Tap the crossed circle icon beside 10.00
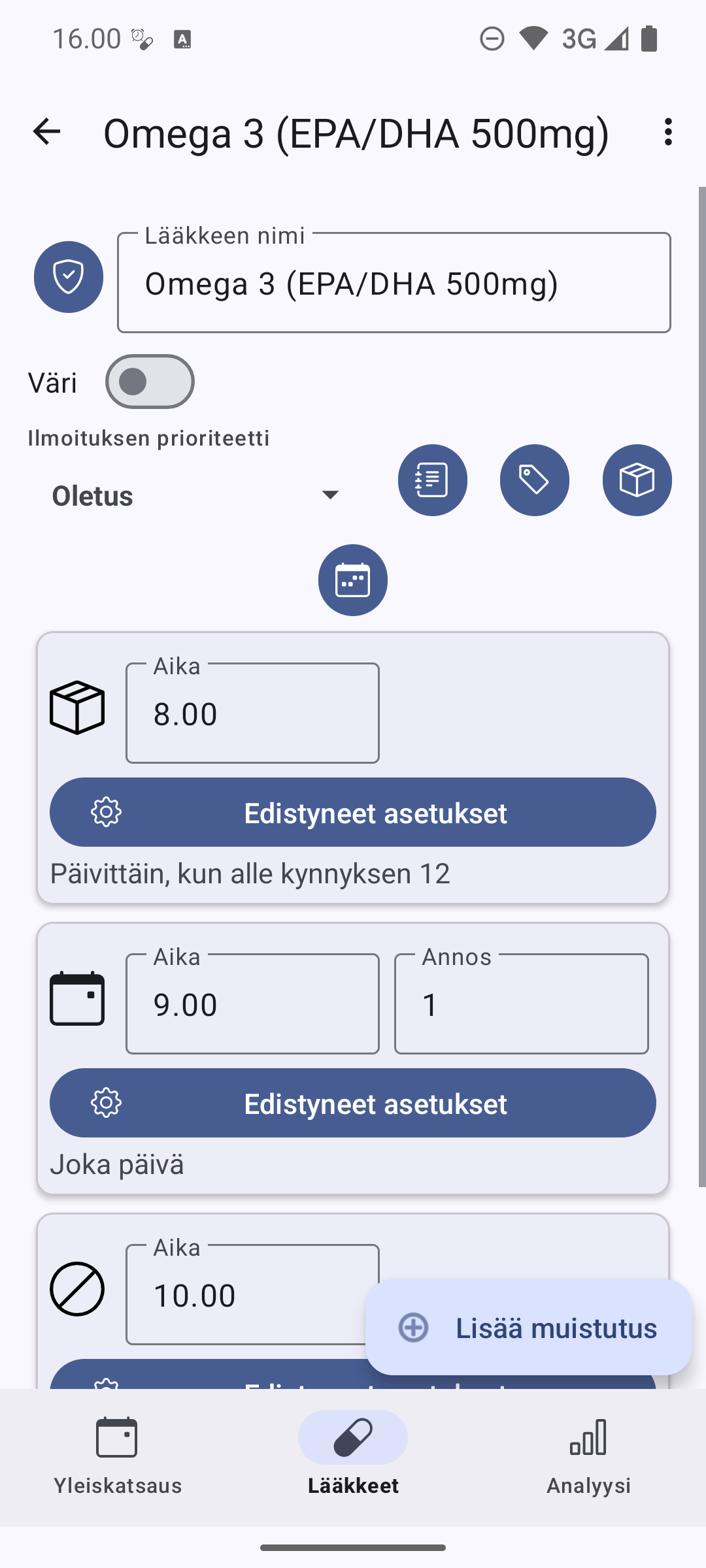 [77, 1289]
